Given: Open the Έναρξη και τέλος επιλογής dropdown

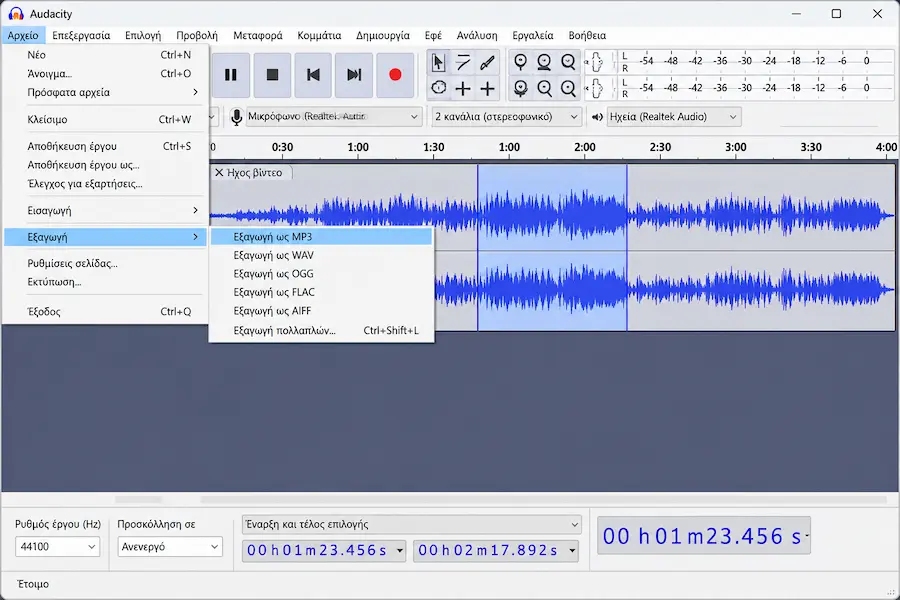Looking at the screenshot, I should pos(412,524).
